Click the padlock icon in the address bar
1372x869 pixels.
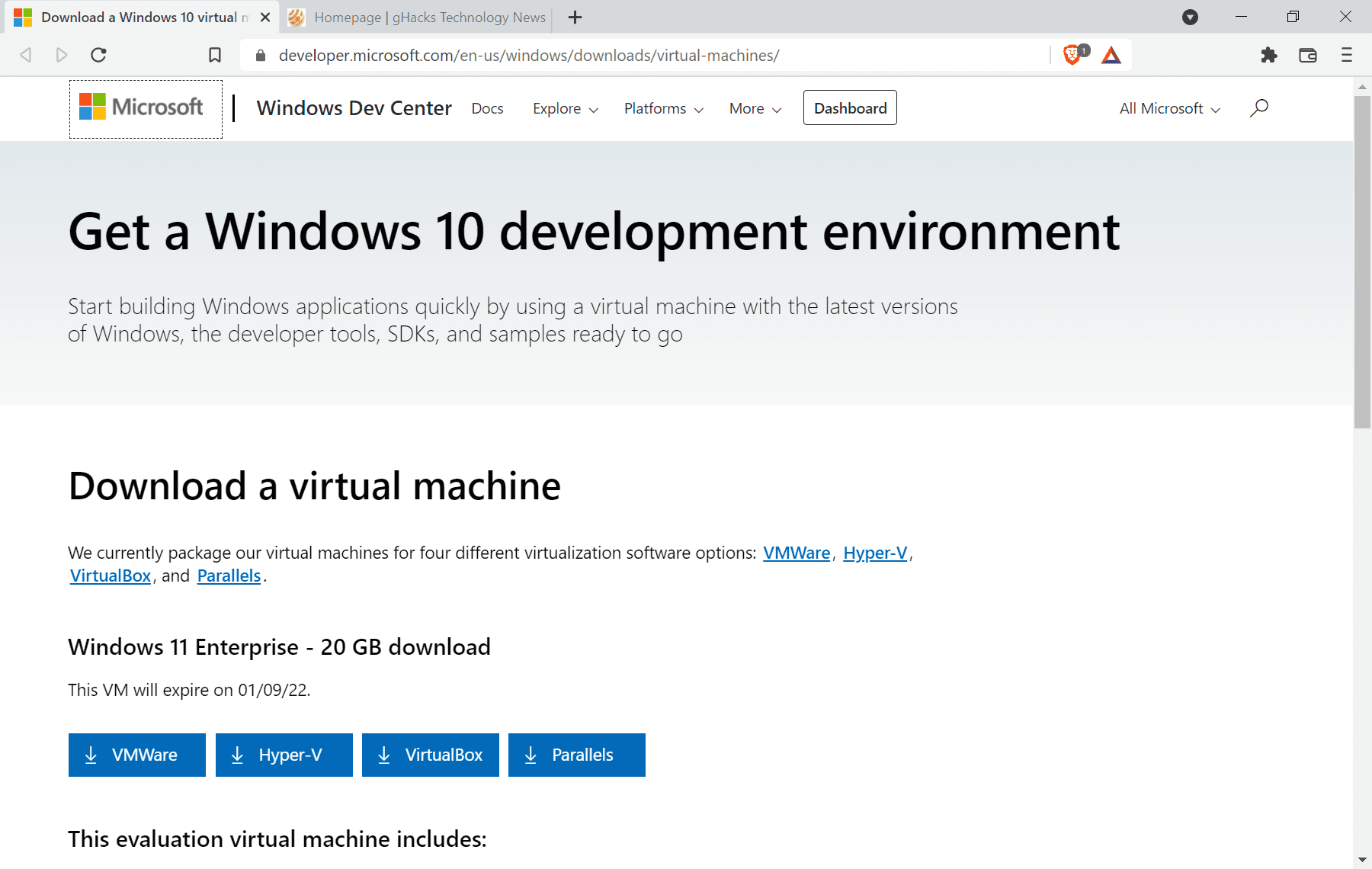[x=260, y=55]
